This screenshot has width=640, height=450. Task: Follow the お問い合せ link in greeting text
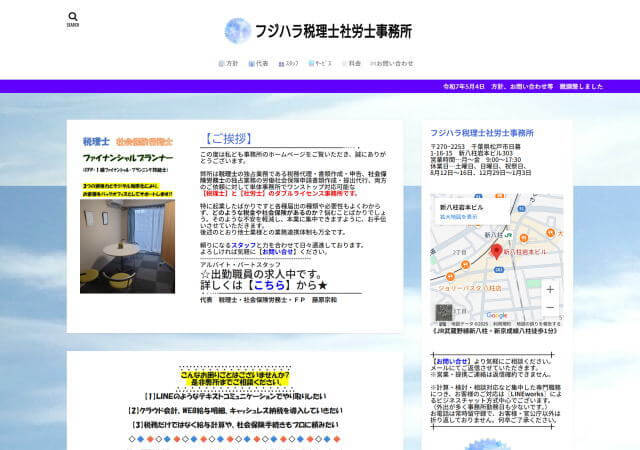[278, 252]
